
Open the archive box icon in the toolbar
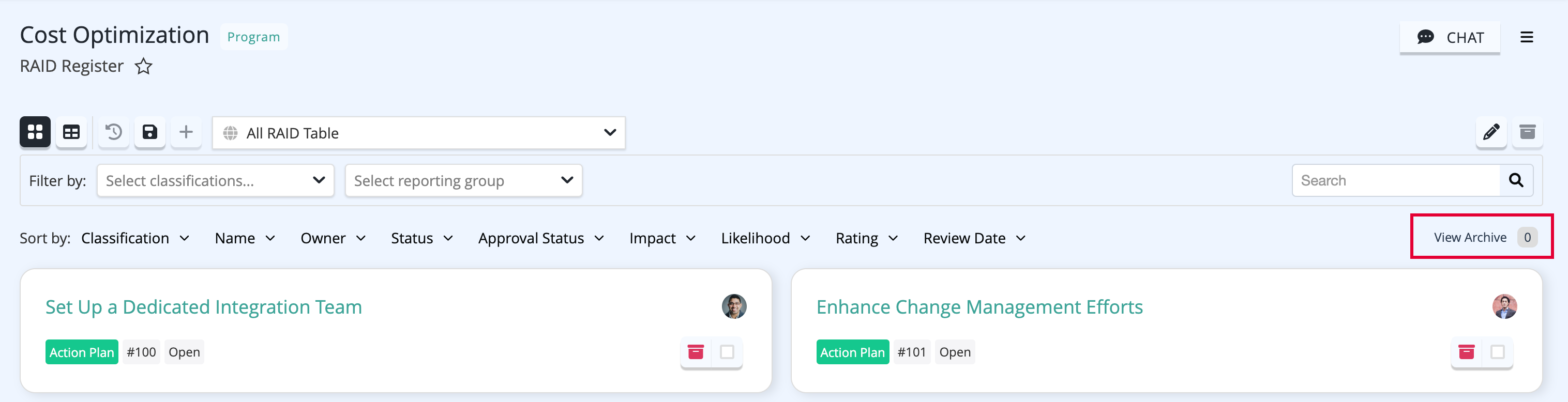tap(1527, 132)
